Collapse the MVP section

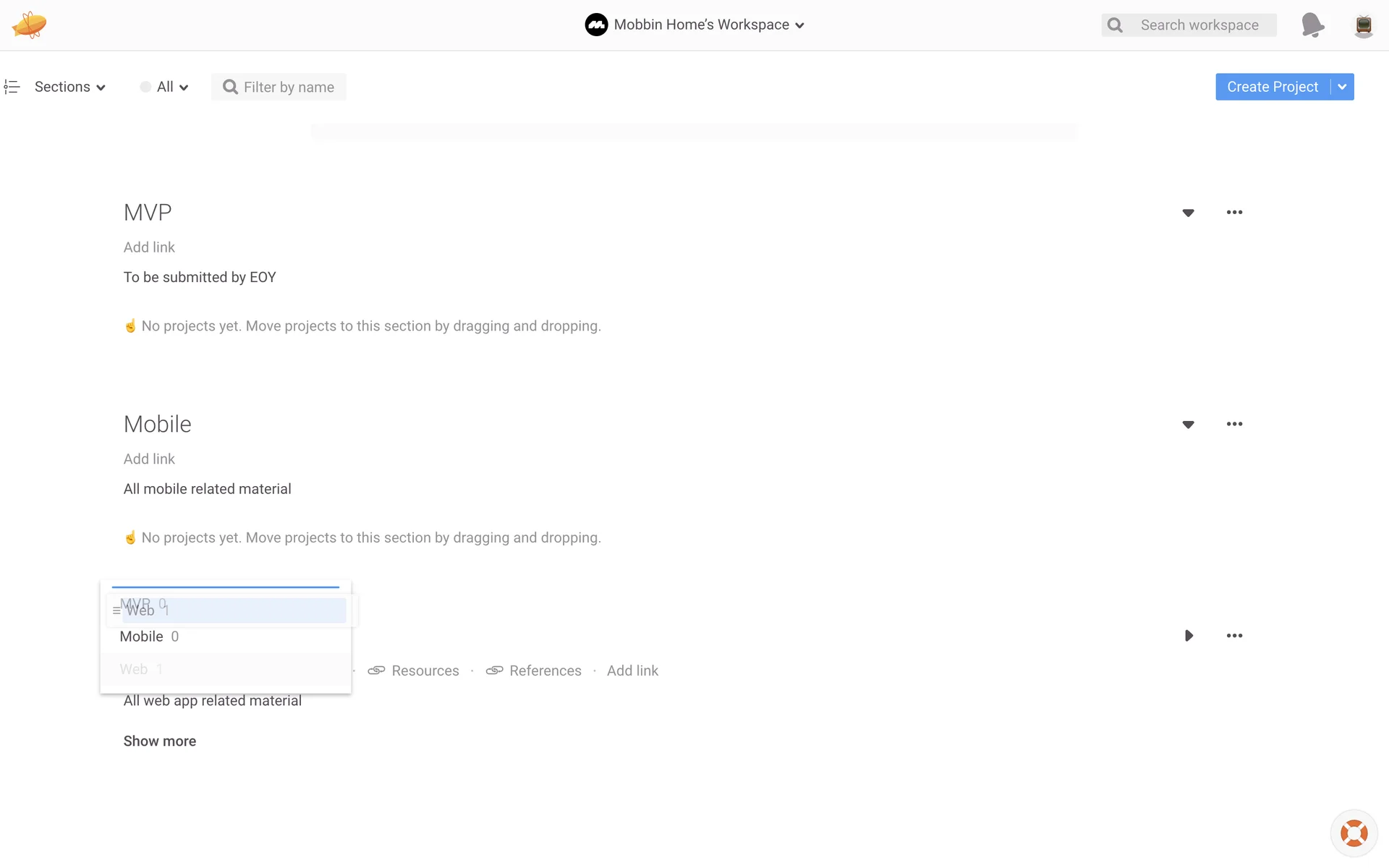point(1188,213)
